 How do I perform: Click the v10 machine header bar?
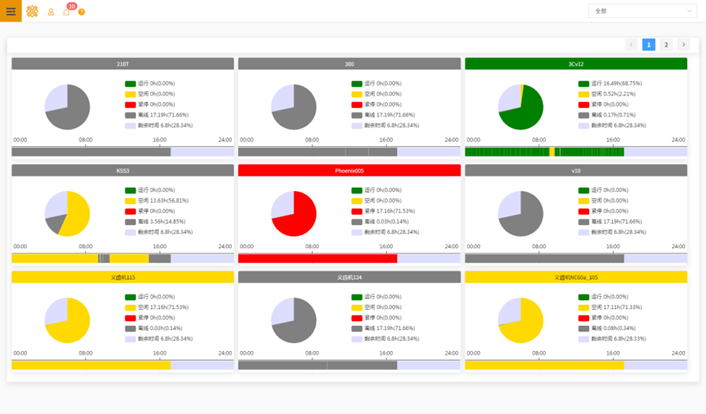pos(576,170)
